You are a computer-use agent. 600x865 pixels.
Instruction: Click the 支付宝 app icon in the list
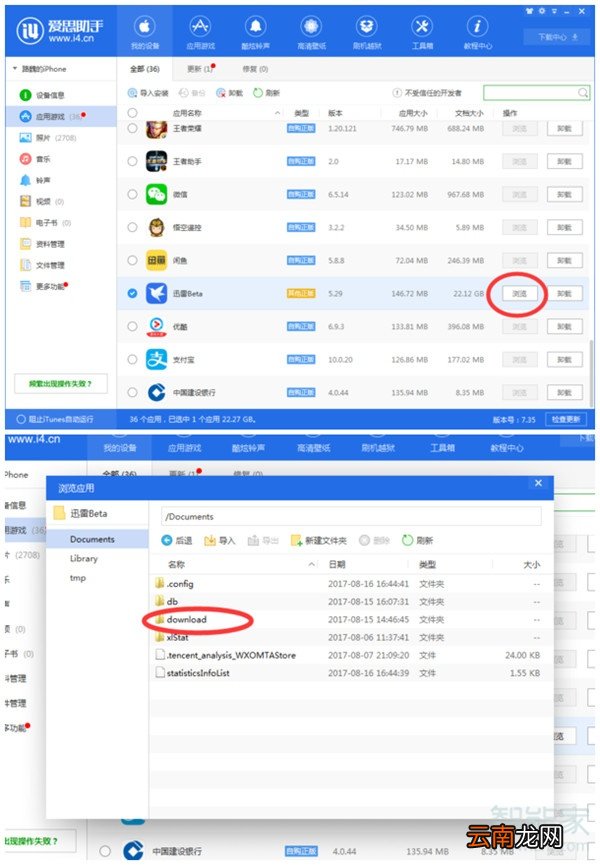156,360
